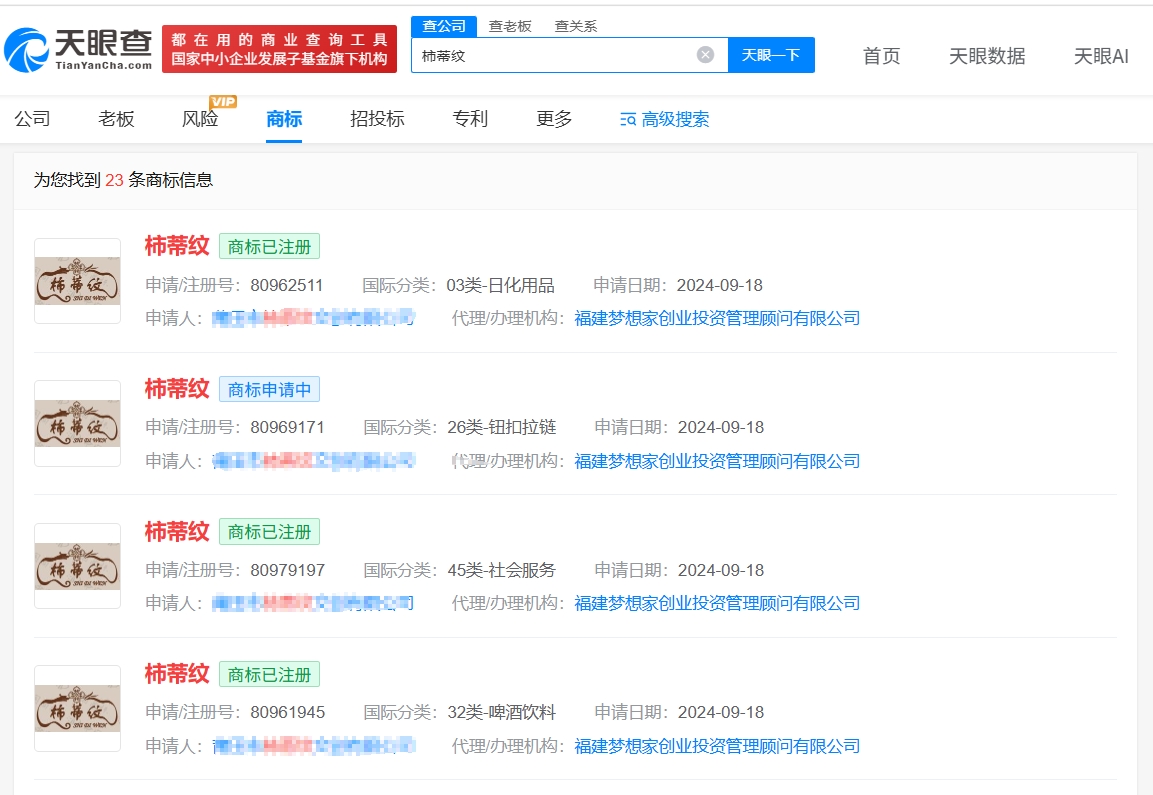Image resolution: width=1153 pixels, height=795 pixels.
Task: Click registration number 80979197
Action: click(288, 570)
